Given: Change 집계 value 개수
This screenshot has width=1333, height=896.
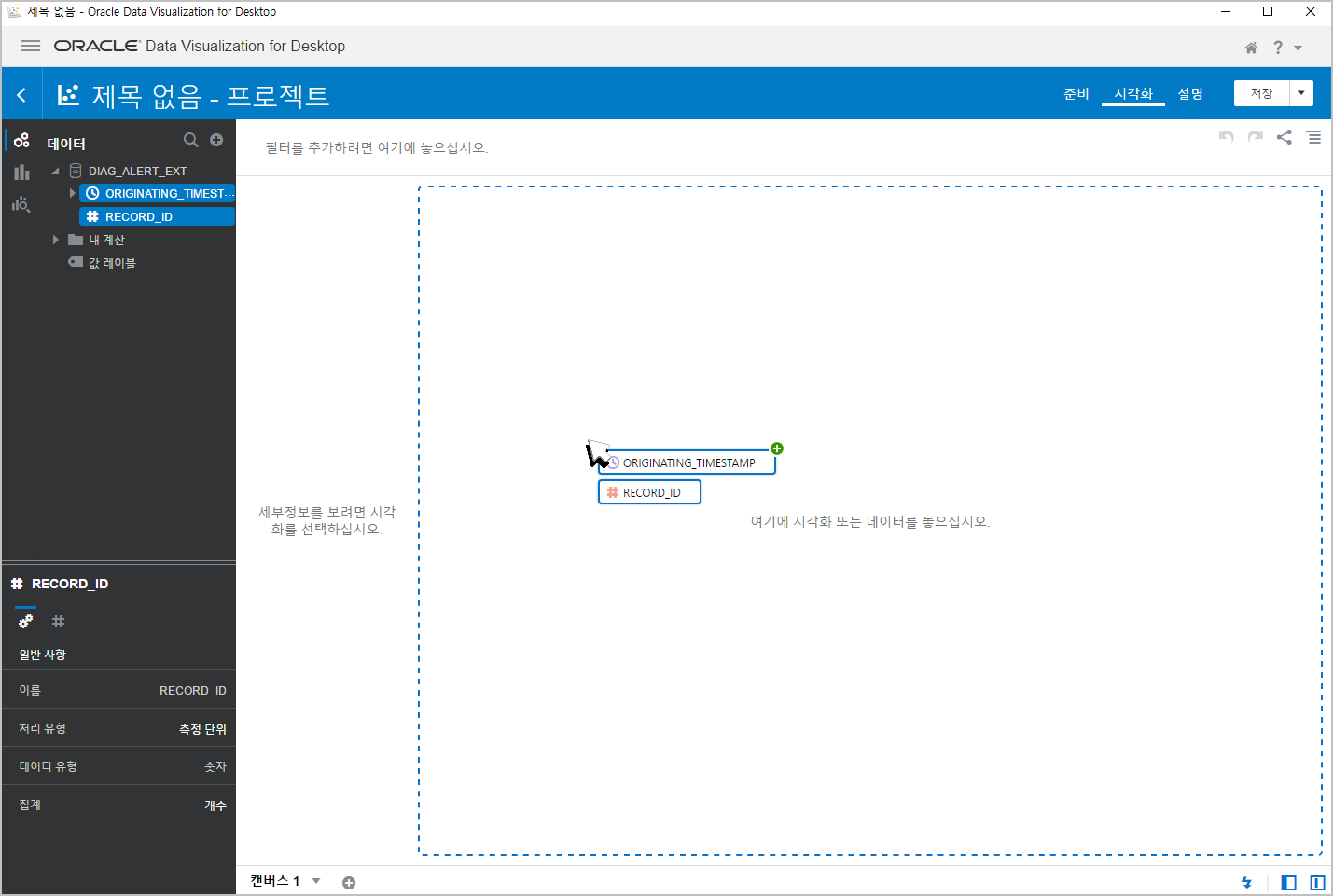Looking at the screenshot, I should click(x=215, y=806).
